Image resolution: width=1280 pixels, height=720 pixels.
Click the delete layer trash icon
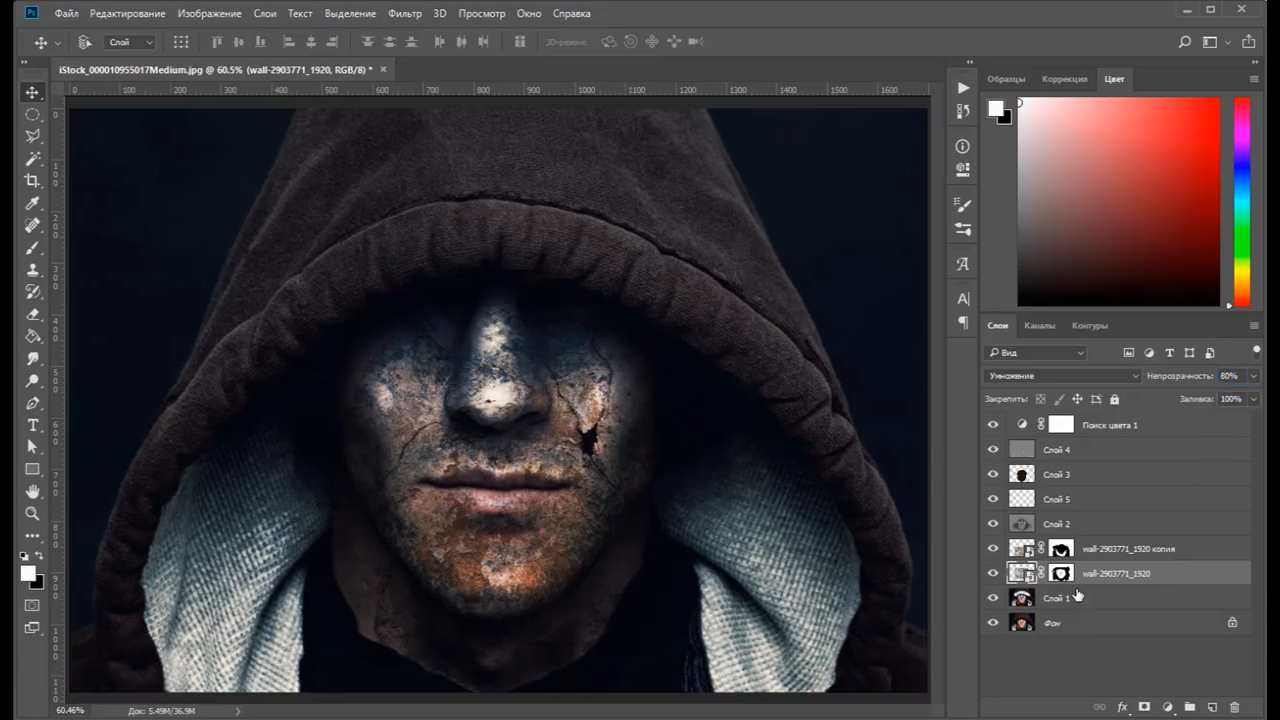pos(1234,707)
